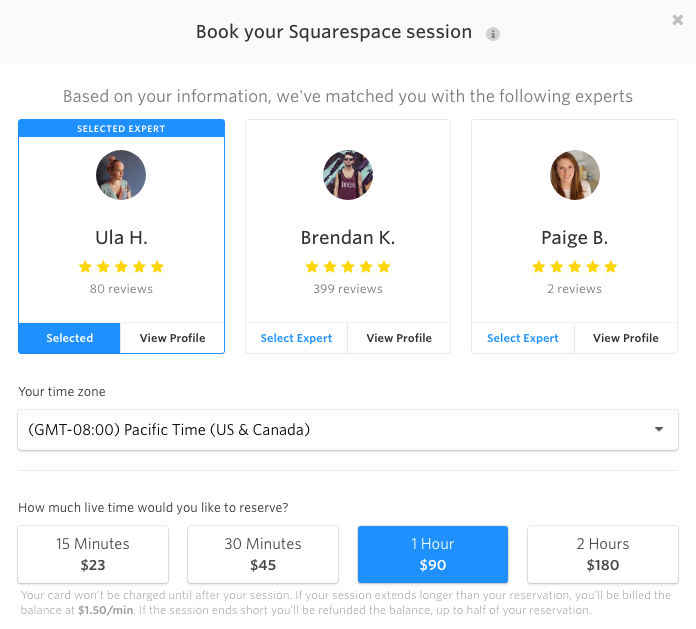Viewport: 696px width, 629px height.
Task: Choose the 2 Hours $180 option
Action: click(x=603, y=554)
